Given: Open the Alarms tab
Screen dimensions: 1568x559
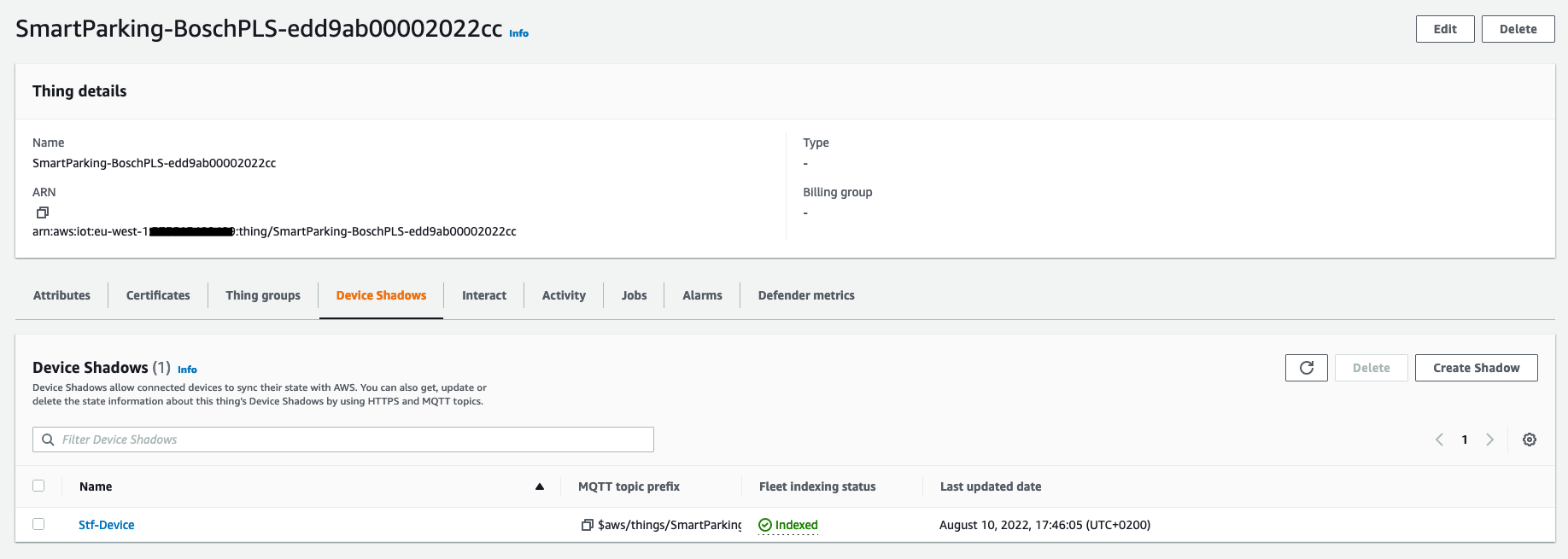Looking at the screenshot, I should pyautogui.click(x=702, y=295).
